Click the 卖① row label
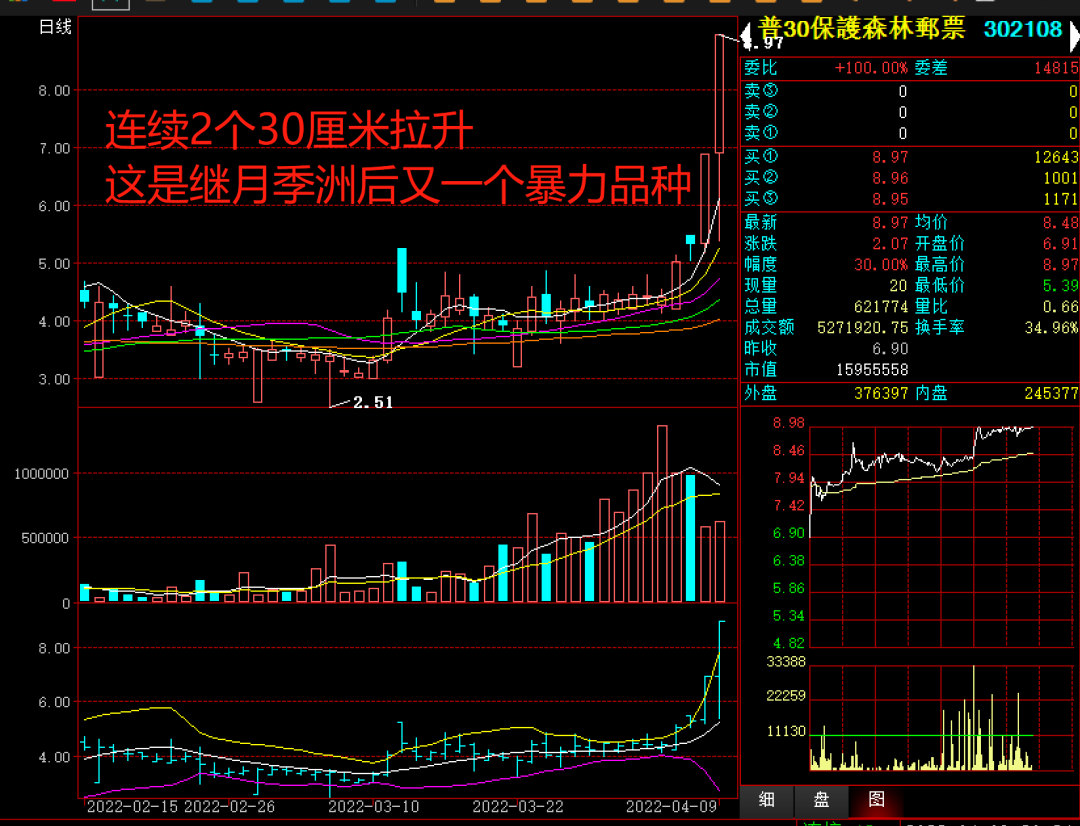Screen dimensions: 1080x826 pos(761,132)
